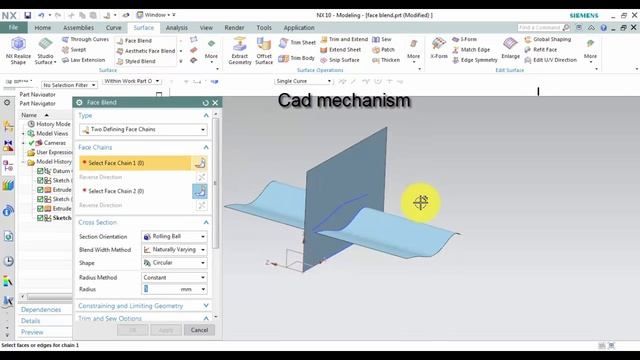Expand Constraining and Limiting Geometry section
This screenshot has width=640, height=360.
pos(206,306)
